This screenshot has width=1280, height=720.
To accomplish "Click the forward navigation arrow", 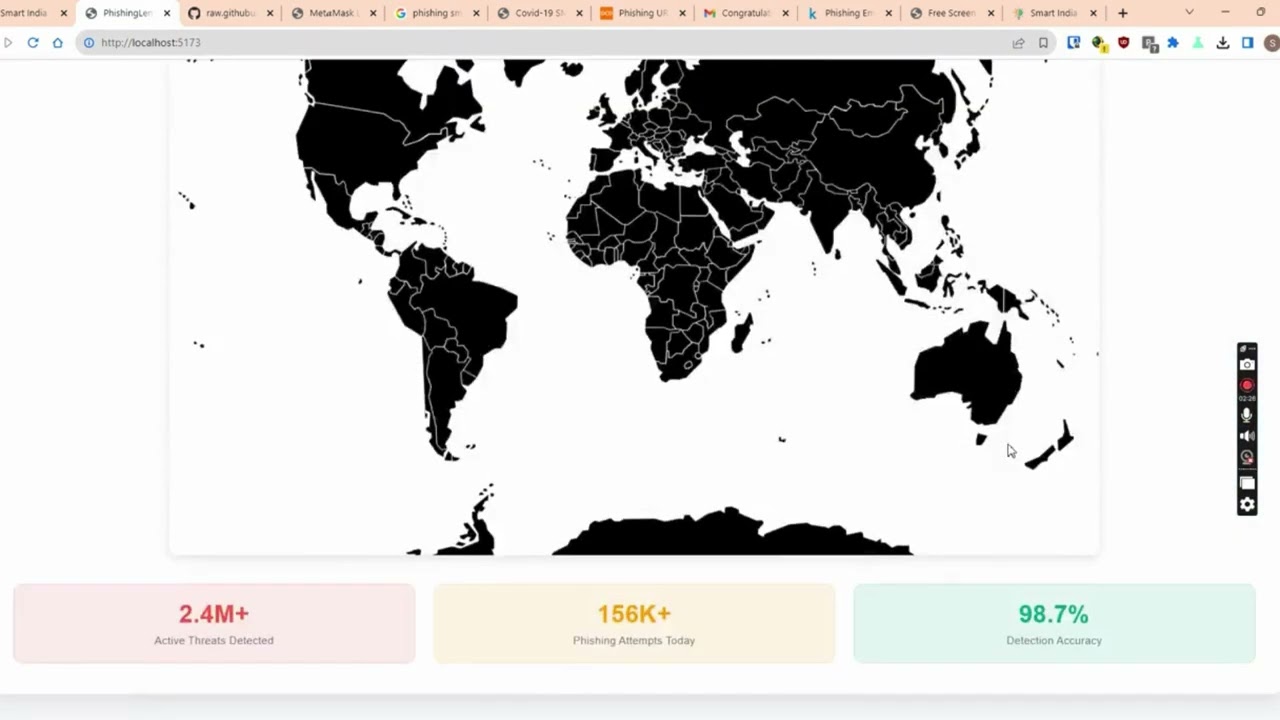I will (x=8, y=43).
